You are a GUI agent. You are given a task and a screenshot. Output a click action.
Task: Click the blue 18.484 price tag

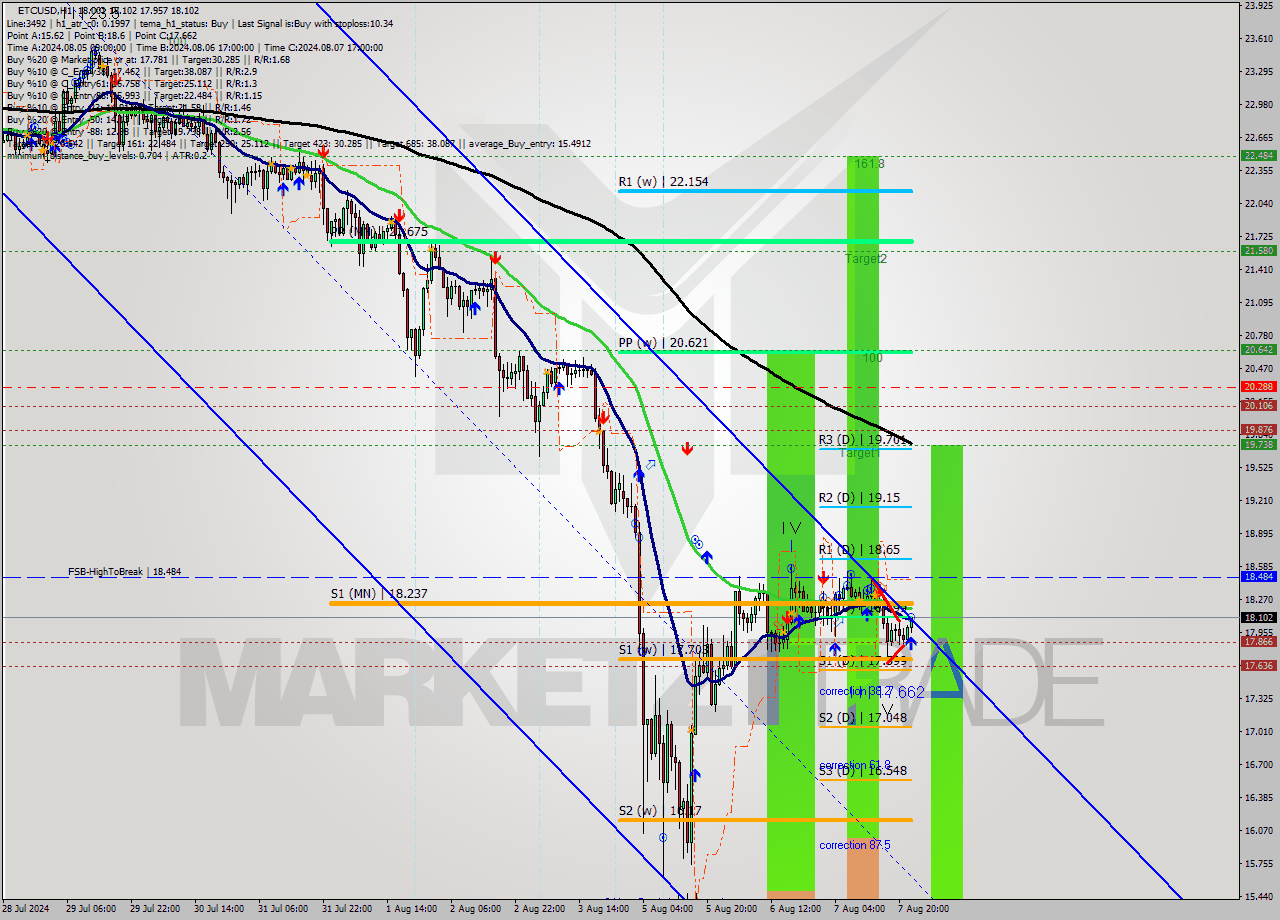point(1257,577)
